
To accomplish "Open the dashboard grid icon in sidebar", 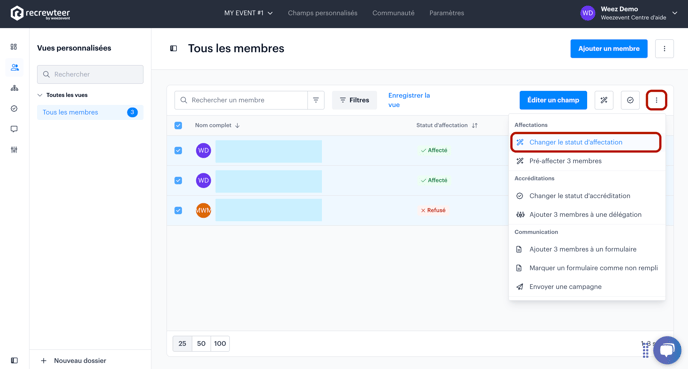I will pos(14,47).
